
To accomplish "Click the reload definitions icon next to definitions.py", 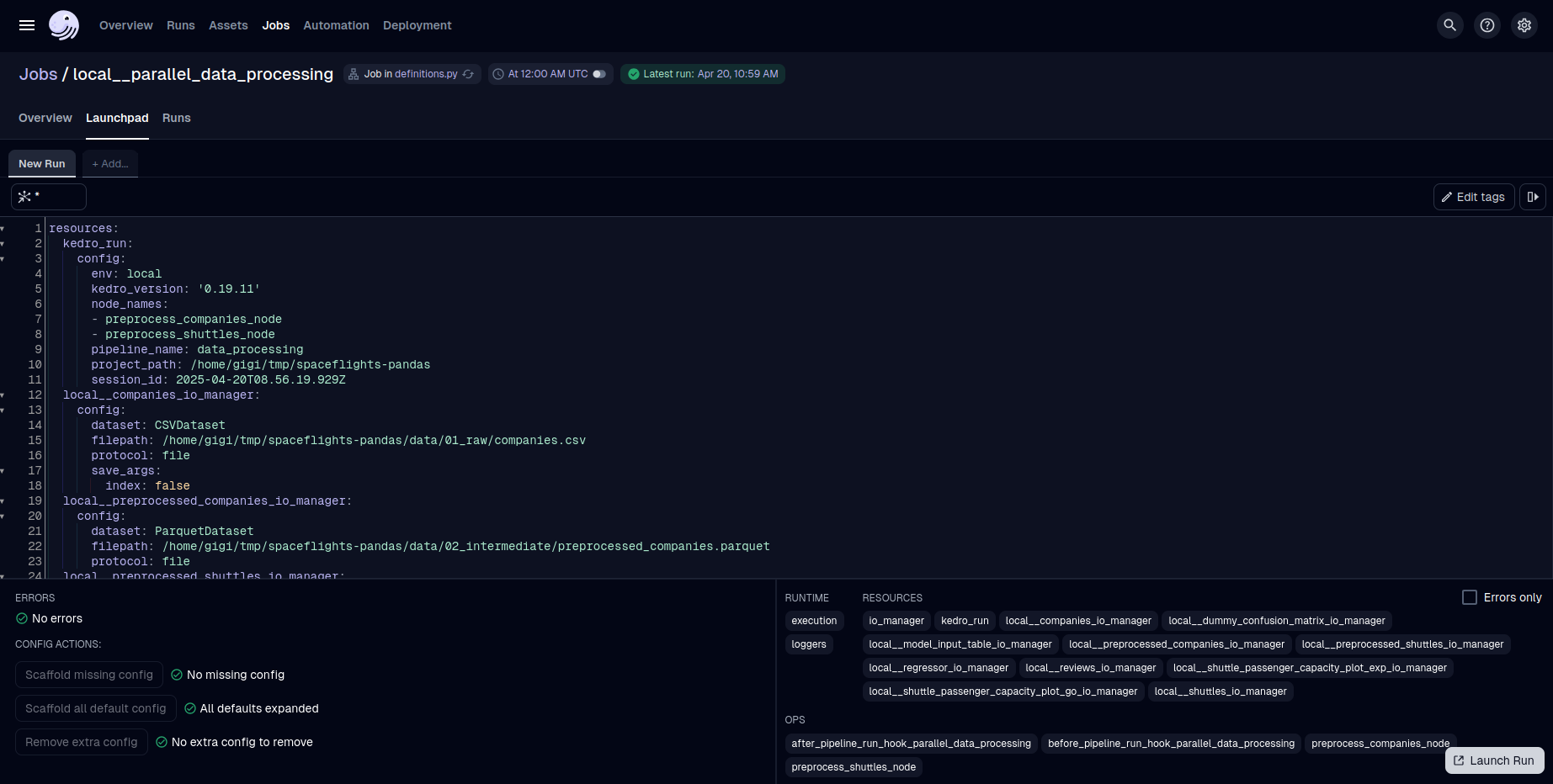I will coord(469,74).
